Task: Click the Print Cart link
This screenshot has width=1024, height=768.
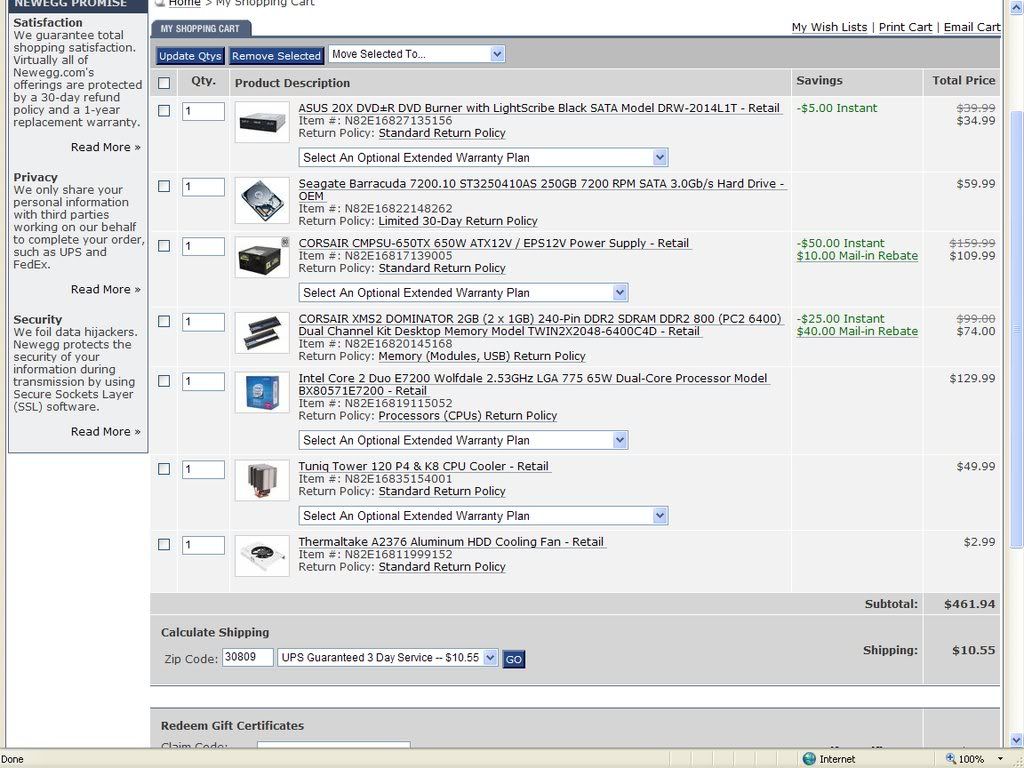Action: pyautogui.click(x=905, y=27)
